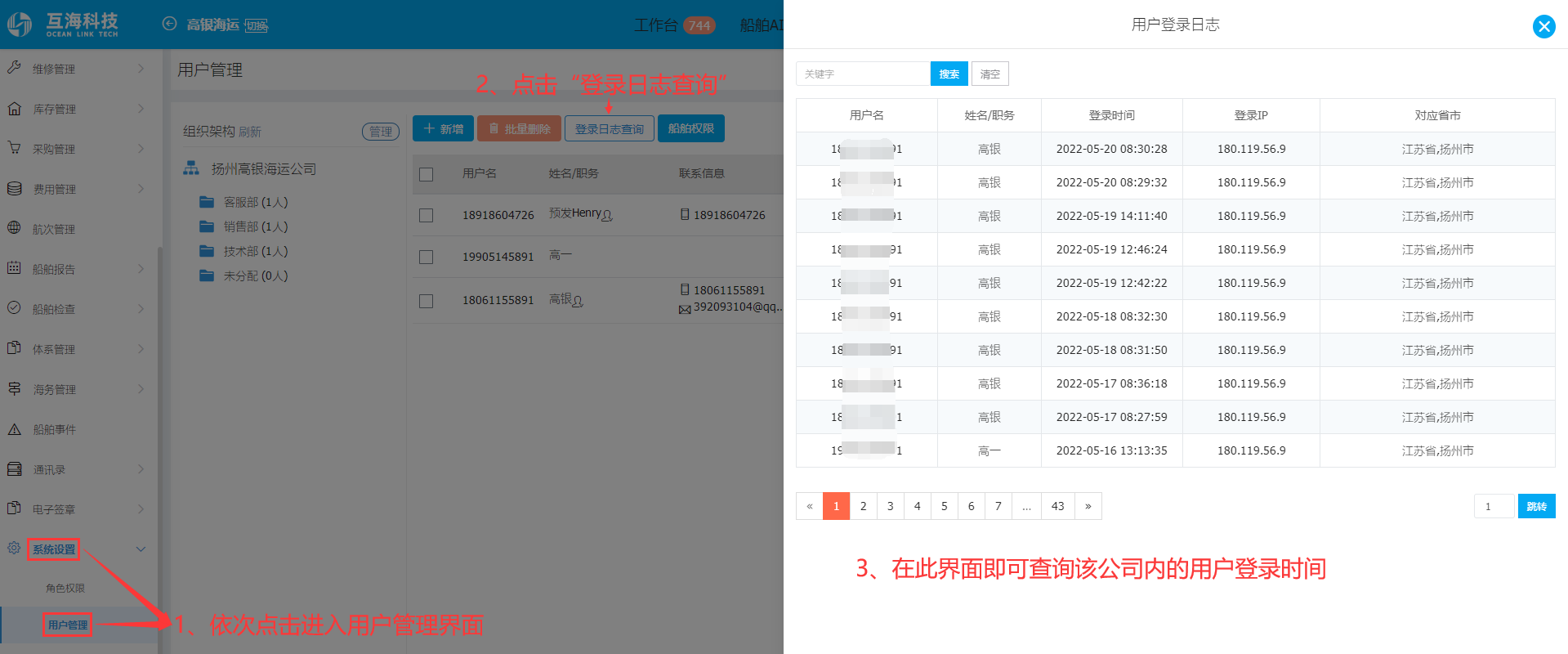Expand the 库存管理 menu chevron
1568x654 pixels.
click(x=141, y=109)
